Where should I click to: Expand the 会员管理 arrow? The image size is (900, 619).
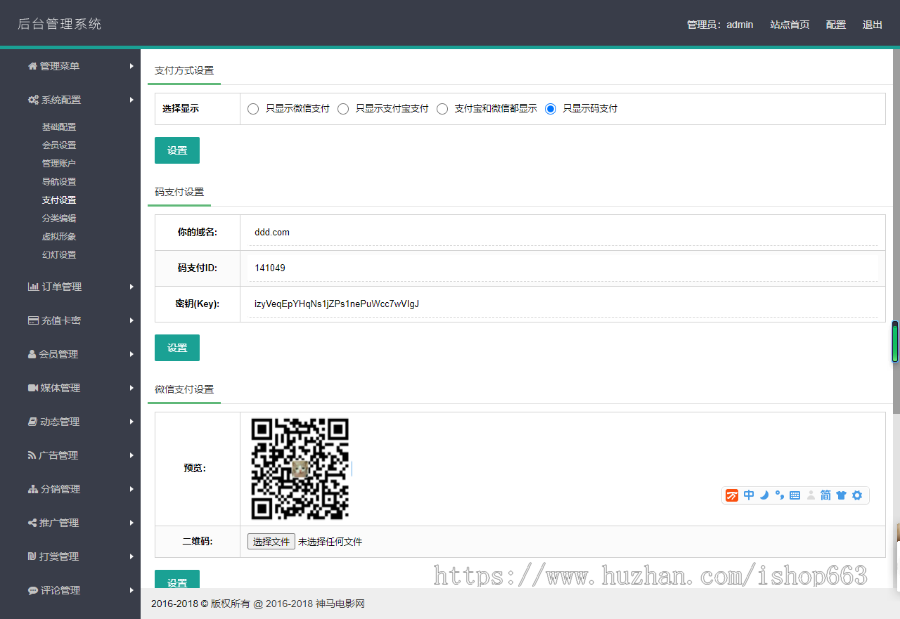point(131,354)
